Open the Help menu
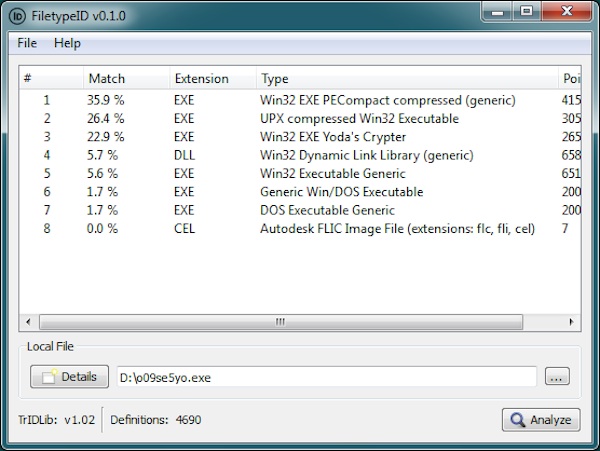 67,43
